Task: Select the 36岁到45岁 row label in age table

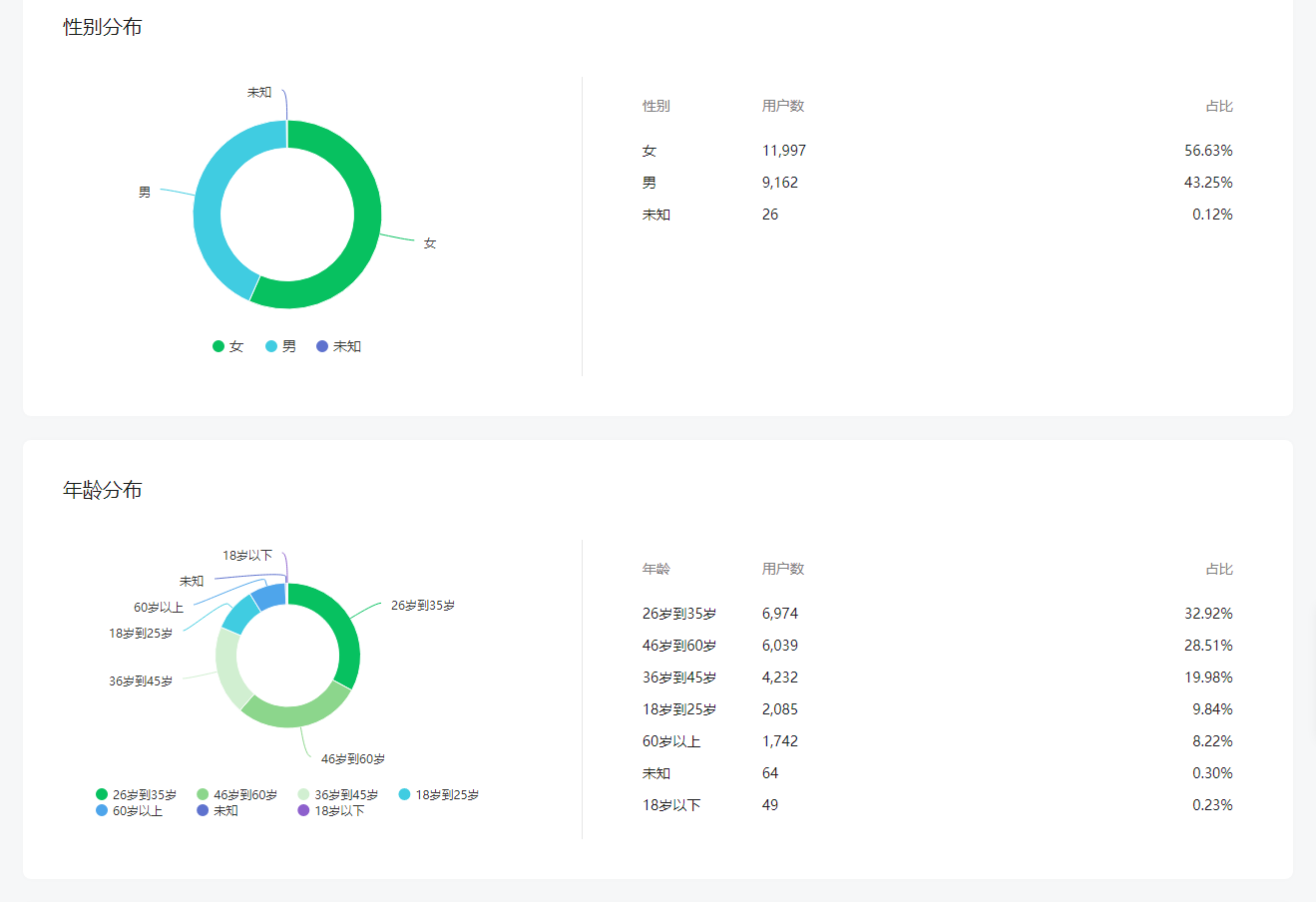Action: [x=679, y=677]
